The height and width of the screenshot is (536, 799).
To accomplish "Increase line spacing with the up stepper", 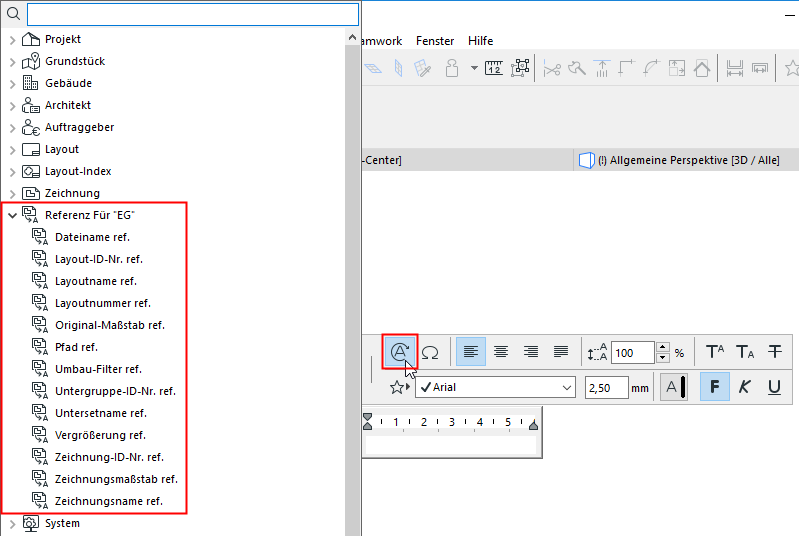I will 662,347.
